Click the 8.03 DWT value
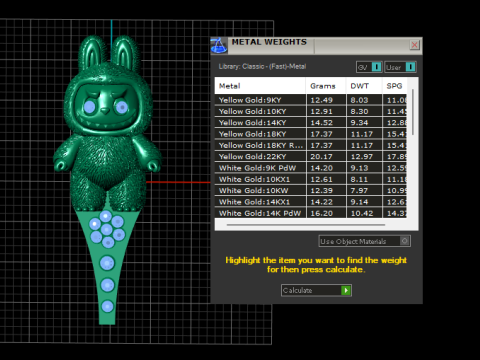This screenshot has width=480, height=360. 359,100
